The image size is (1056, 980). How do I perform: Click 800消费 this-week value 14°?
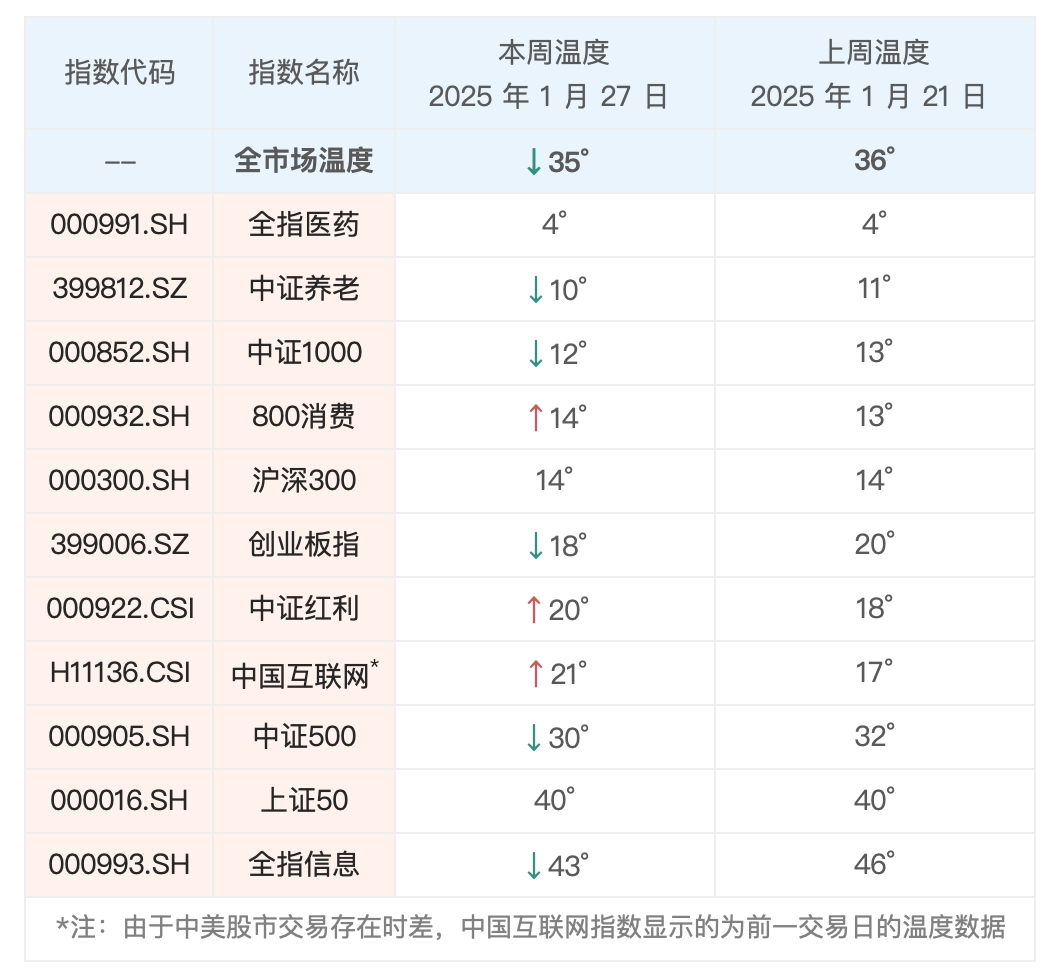[557, 418]
